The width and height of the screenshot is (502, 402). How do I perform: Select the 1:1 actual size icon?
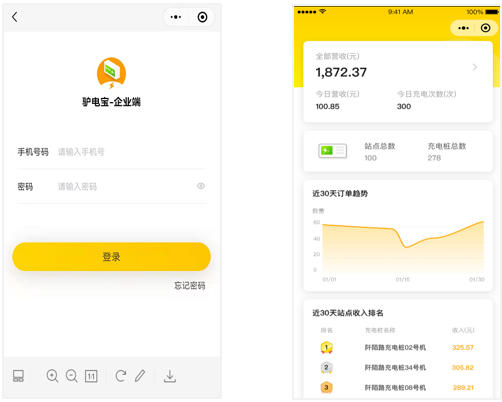coord(91,376)
